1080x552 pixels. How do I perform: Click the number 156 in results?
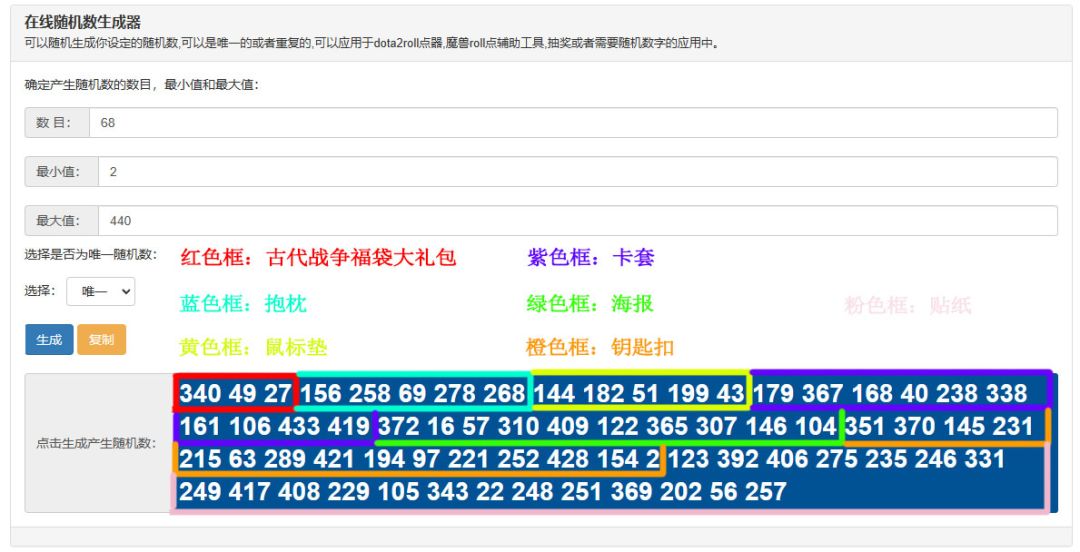(321, 393)
